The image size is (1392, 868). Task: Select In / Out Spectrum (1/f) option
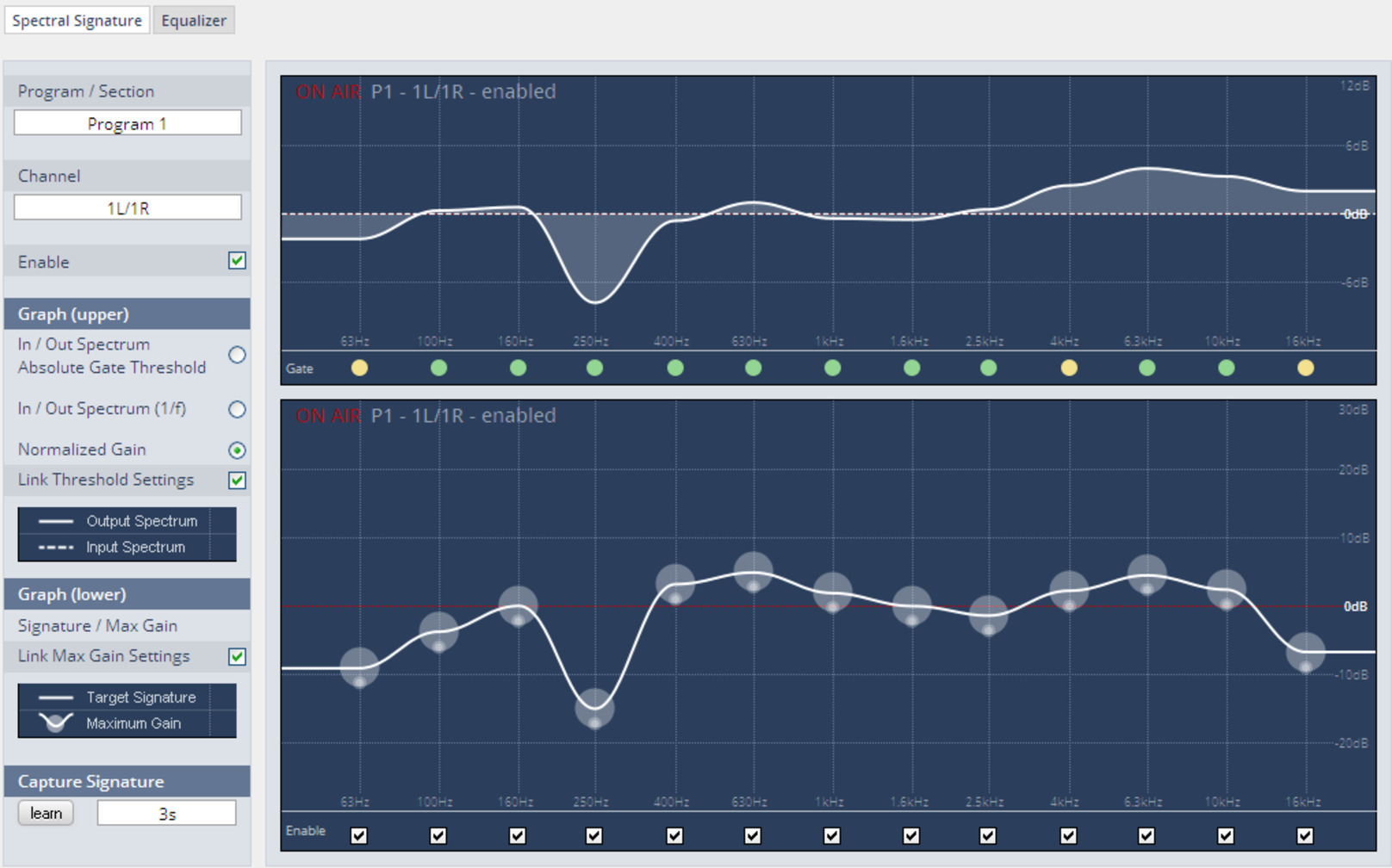pyautogui.click(x=237, y=410)
